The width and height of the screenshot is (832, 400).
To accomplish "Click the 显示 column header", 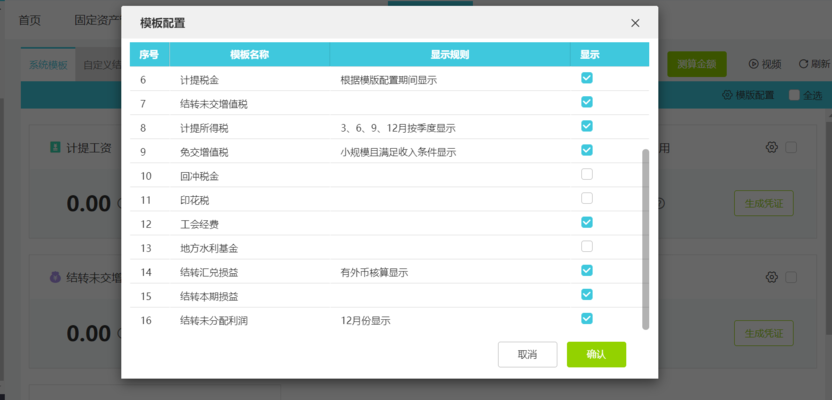I will tap(590, 55).
